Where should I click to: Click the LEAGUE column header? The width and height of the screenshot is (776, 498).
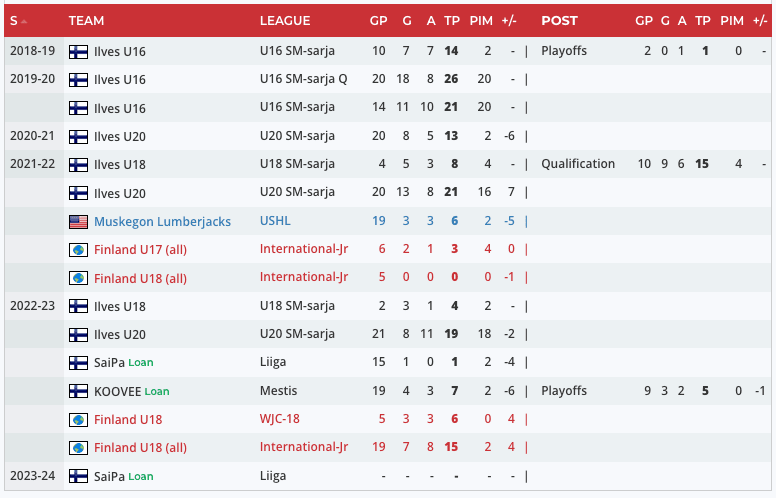coord(285,21)
